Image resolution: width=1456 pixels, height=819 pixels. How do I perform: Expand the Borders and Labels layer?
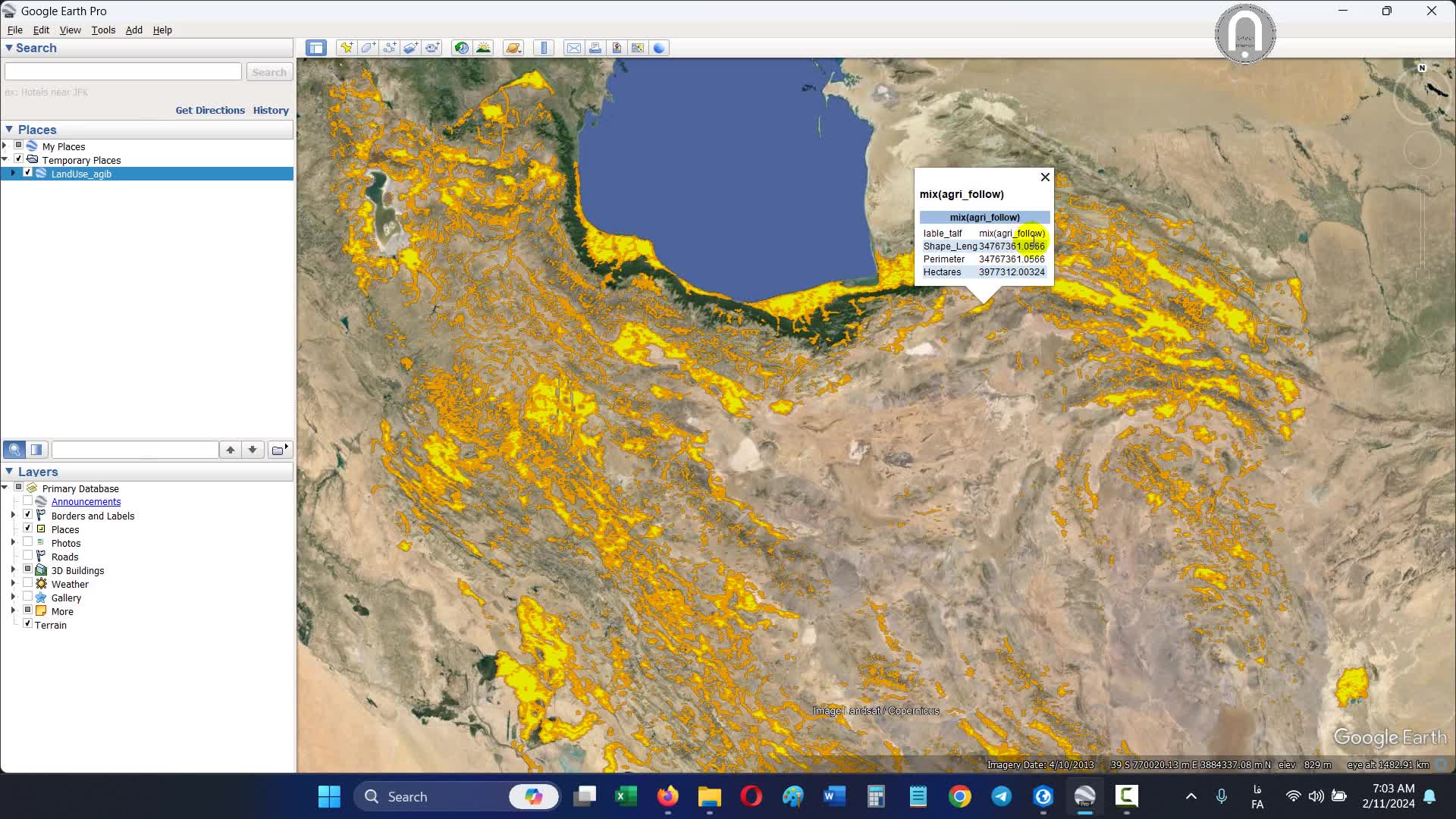tap(13, 515)
